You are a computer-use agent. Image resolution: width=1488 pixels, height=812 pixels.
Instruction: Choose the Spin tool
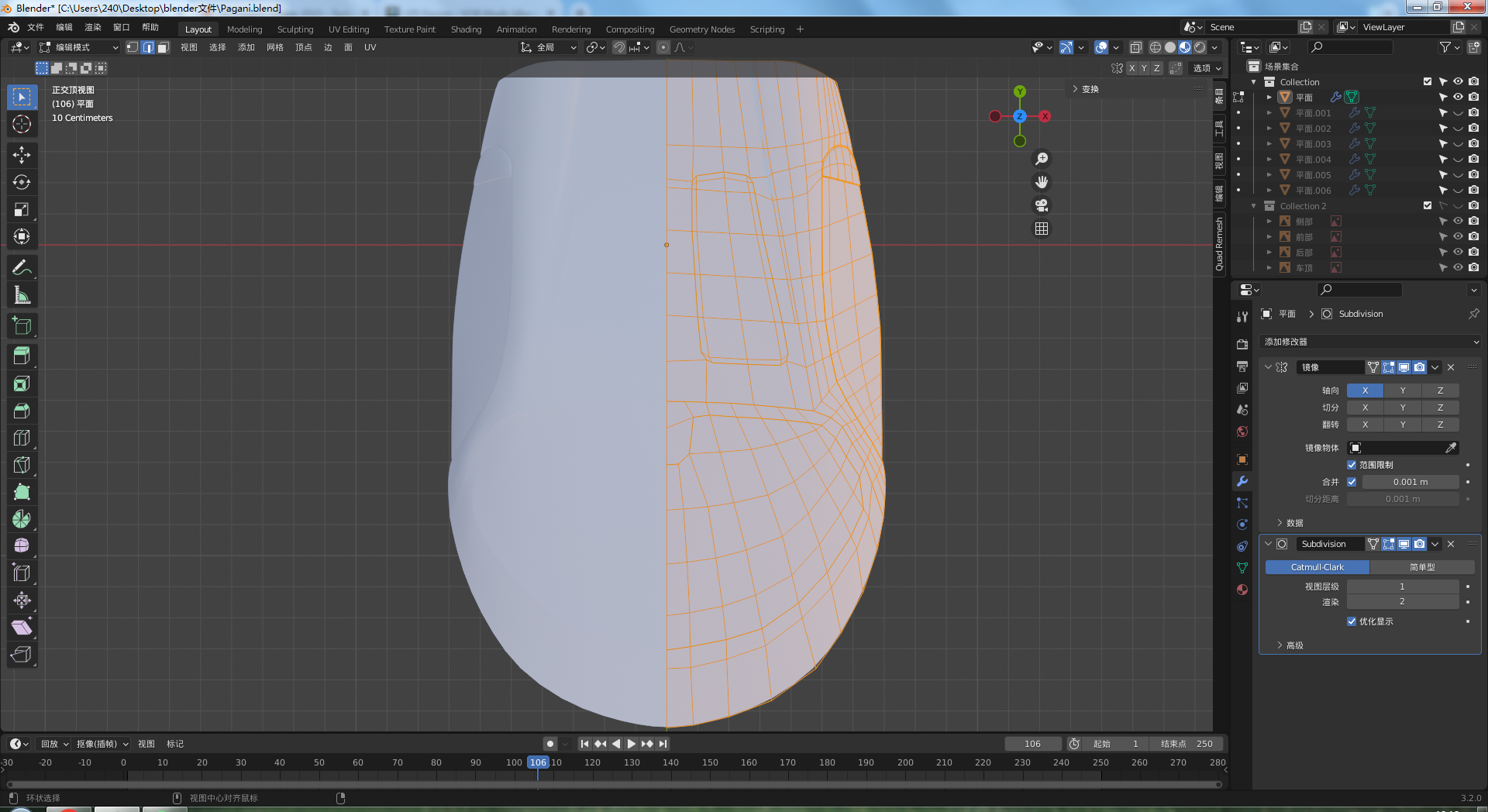coord(22,519)
